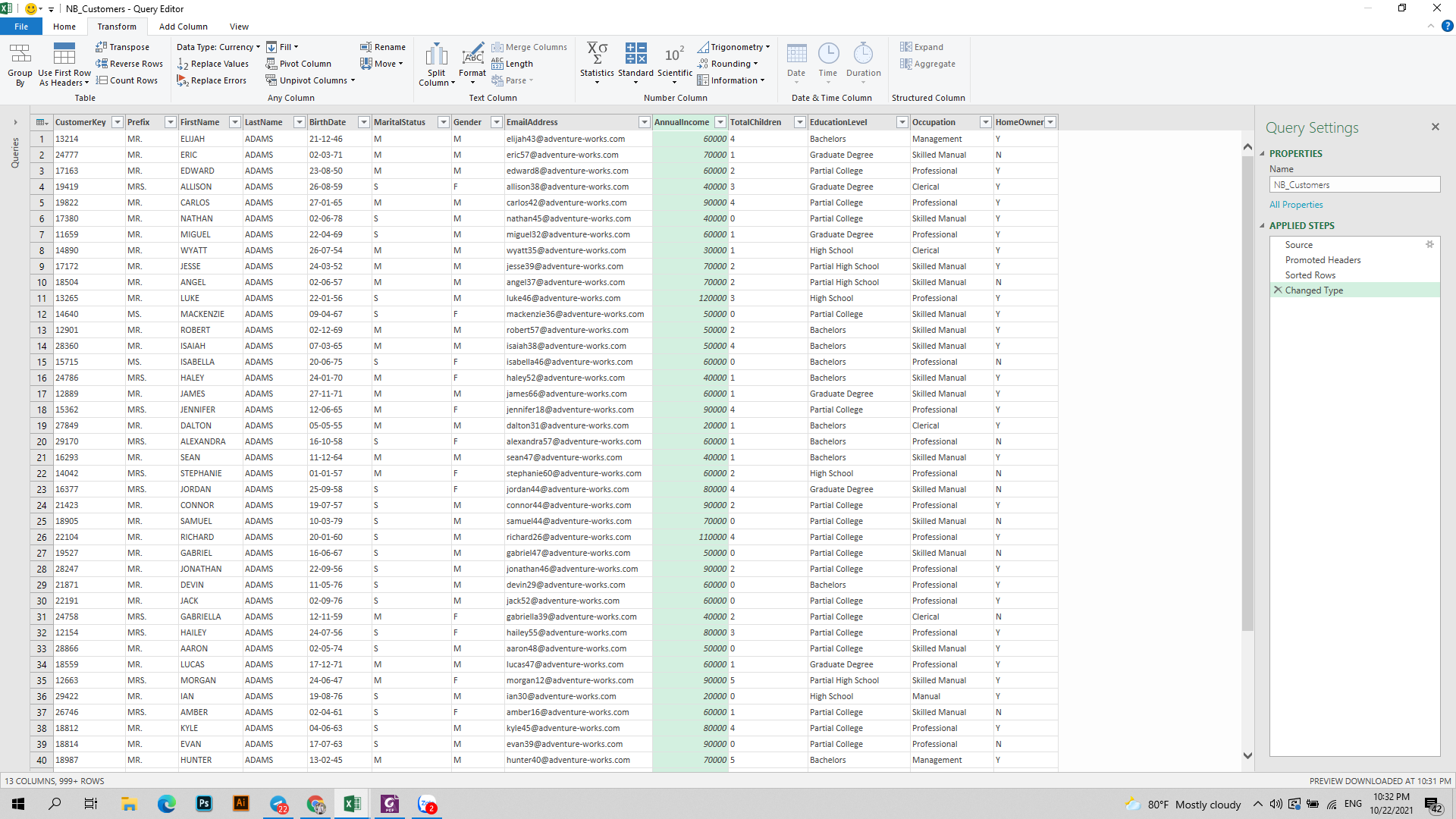Open the File menu
This screenshot has width=1456, height=819.
tap(21, 27)
